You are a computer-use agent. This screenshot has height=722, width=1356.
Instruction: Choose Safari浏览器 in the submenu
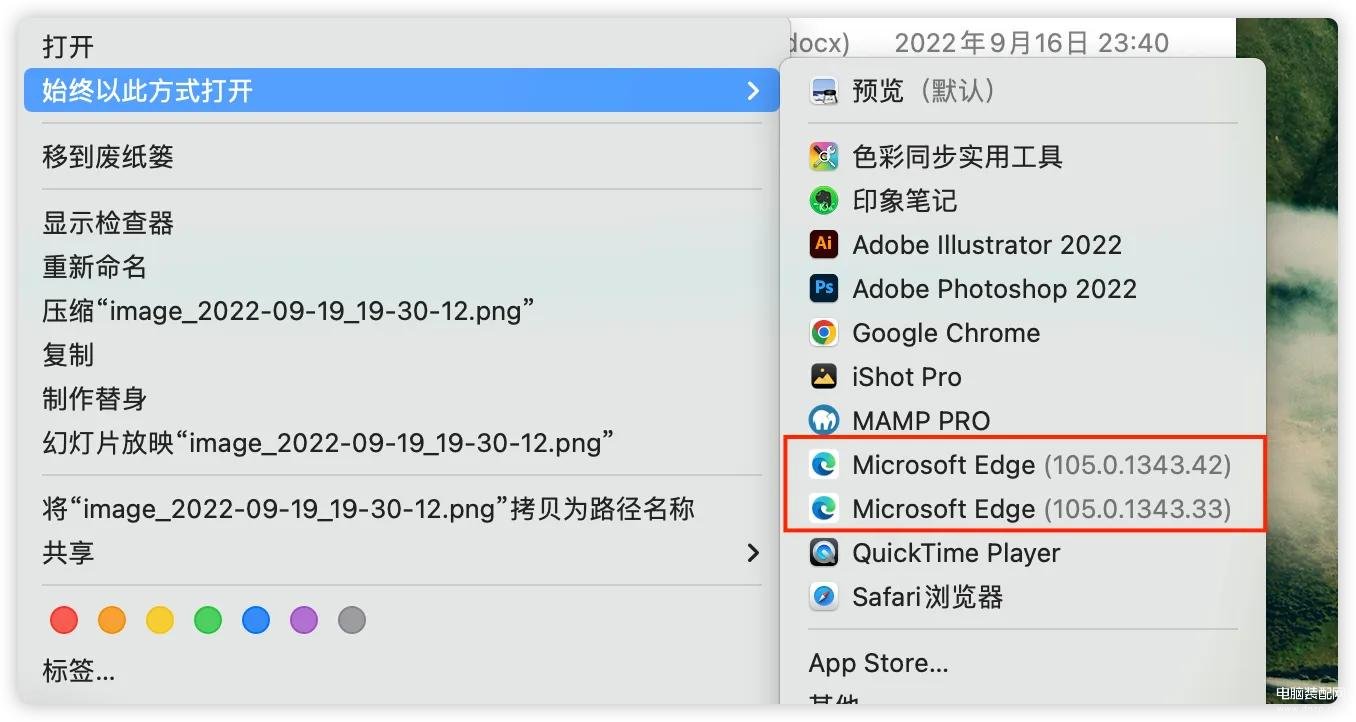[1023, 597]
